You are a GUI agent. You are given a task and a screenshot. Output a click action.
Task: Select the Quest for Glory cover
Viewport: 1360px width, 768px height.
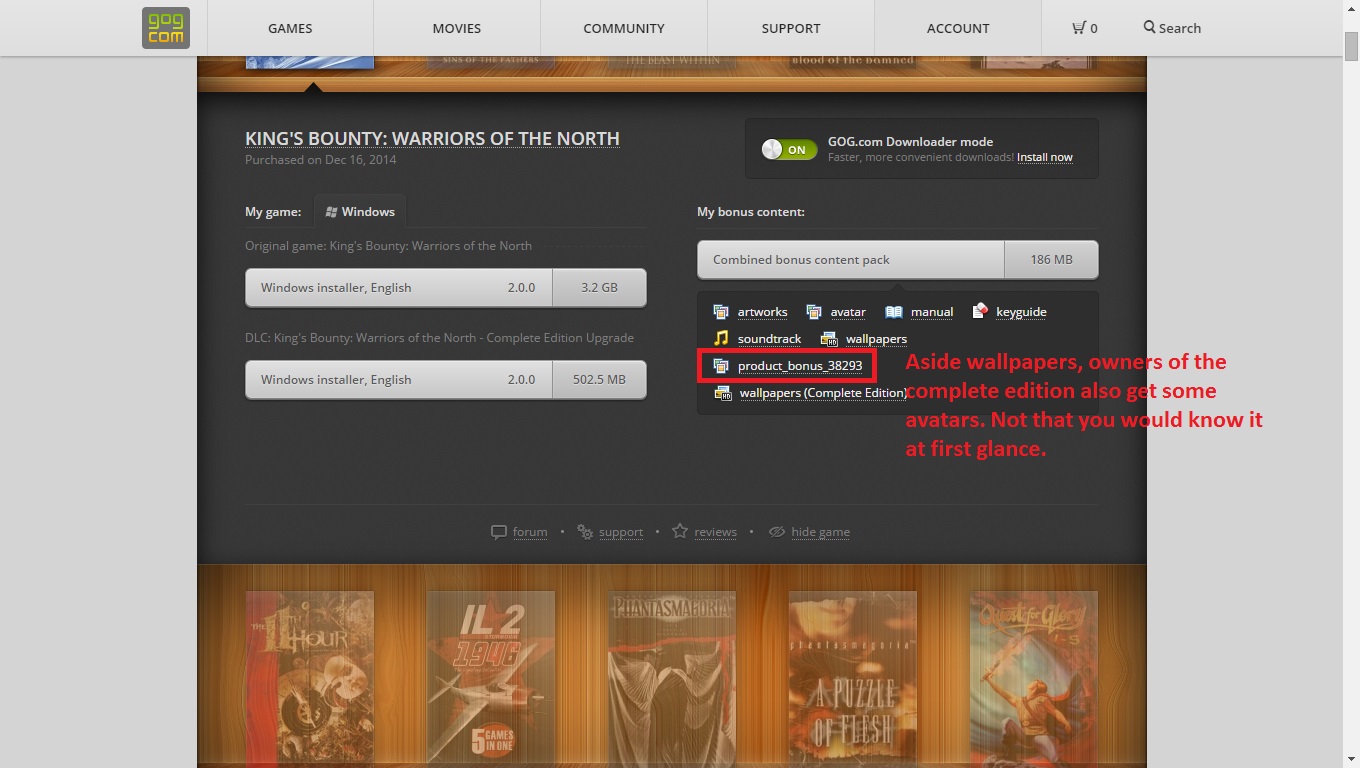1034,678
